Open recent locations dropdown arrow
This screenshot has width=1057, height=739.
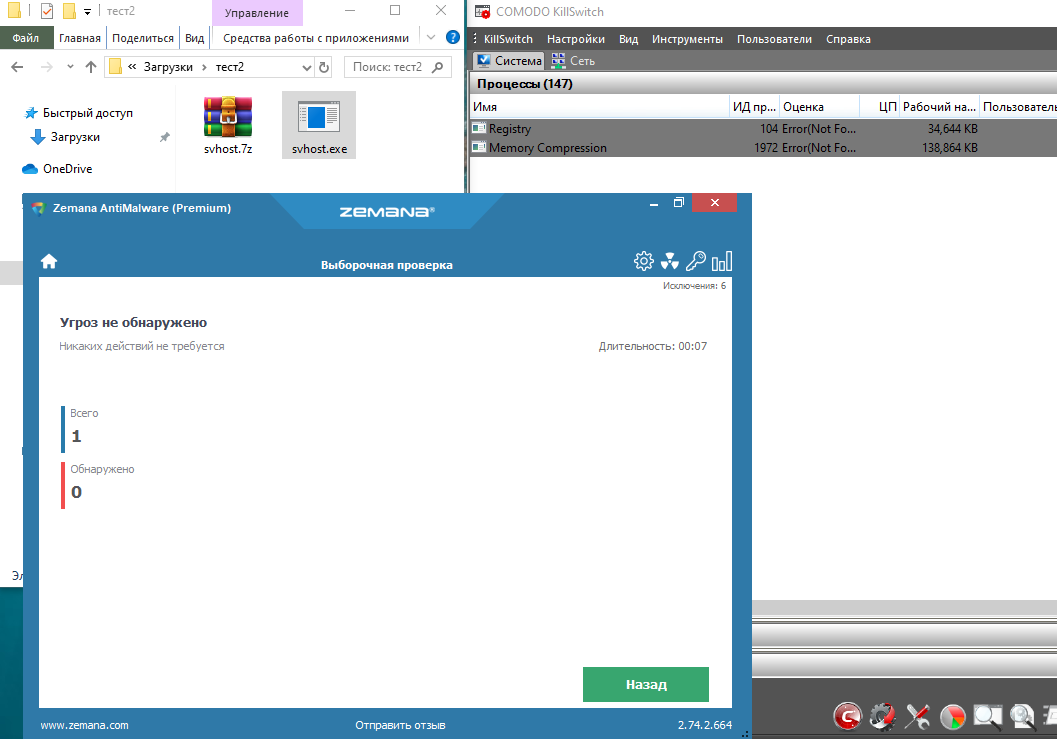[x=70, y=67]
